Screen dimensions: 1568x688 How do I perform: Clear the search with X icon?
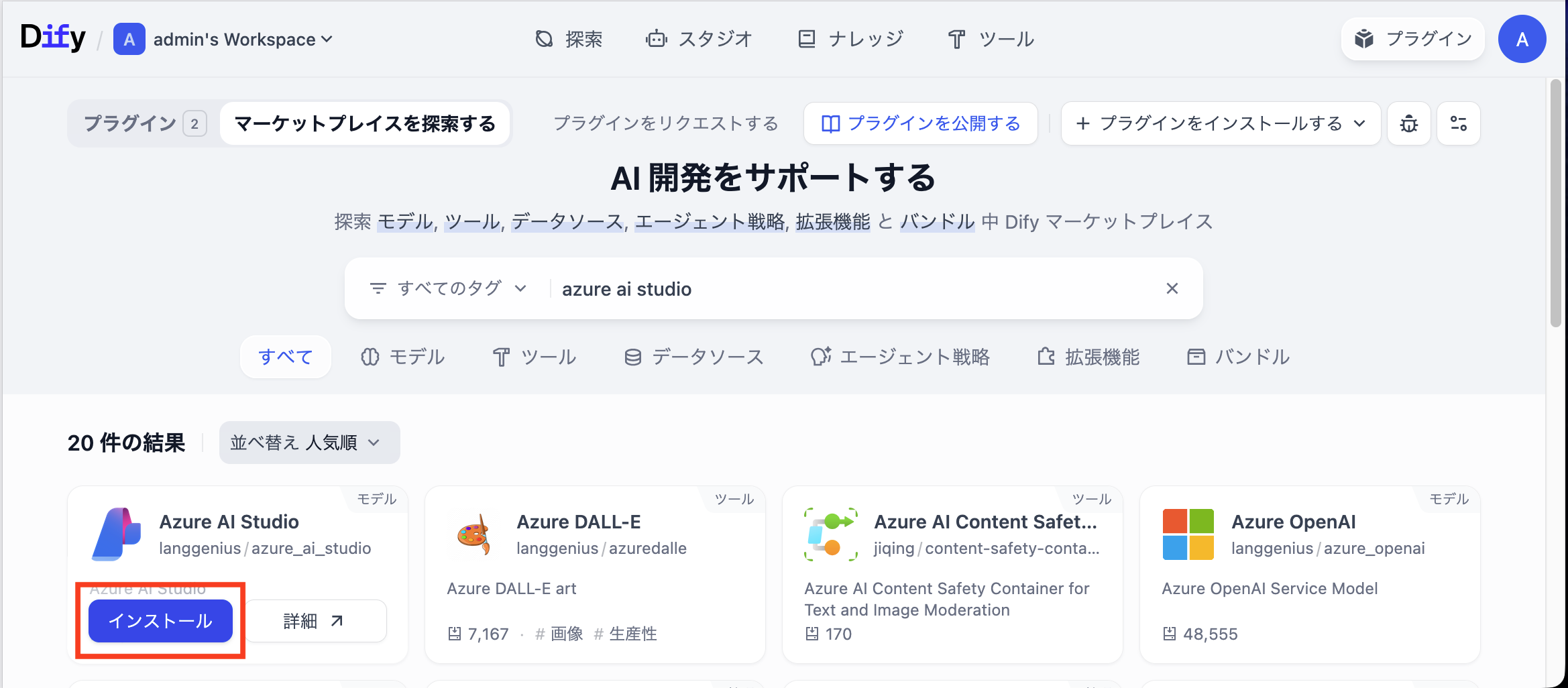pos(1172,288)
